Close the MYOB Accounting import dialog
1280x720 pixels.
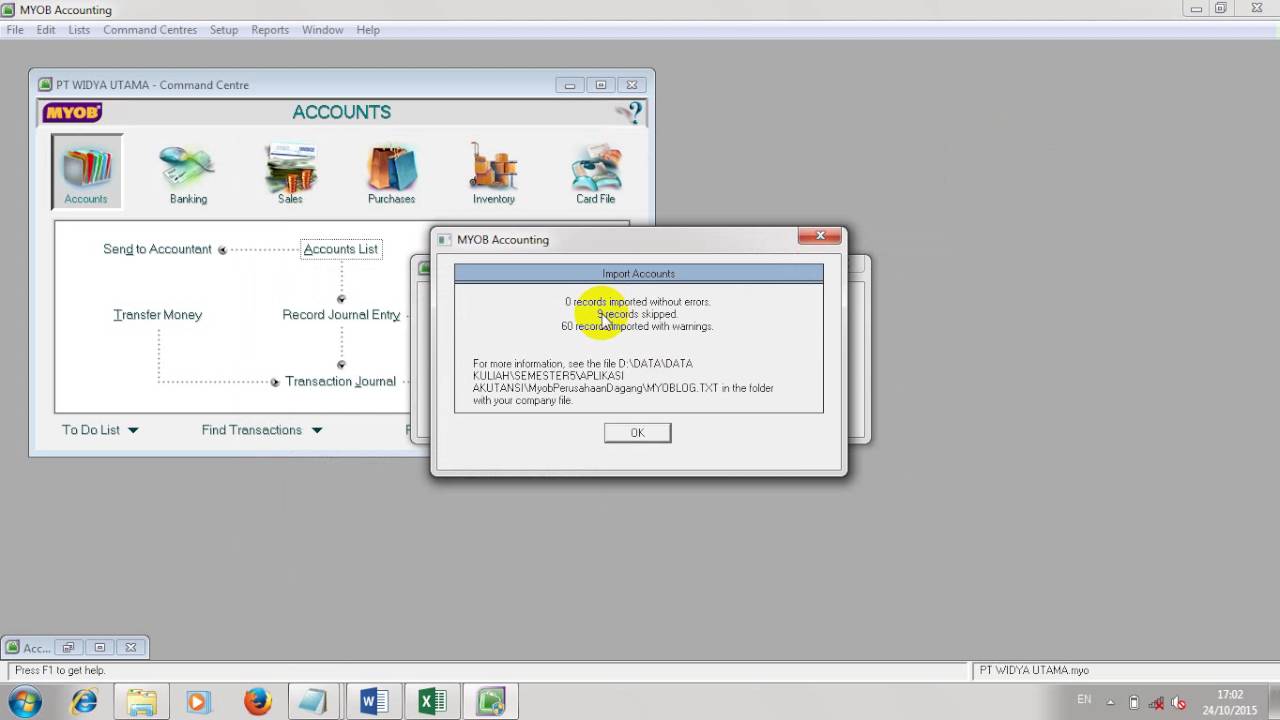(x=819, y=236)
